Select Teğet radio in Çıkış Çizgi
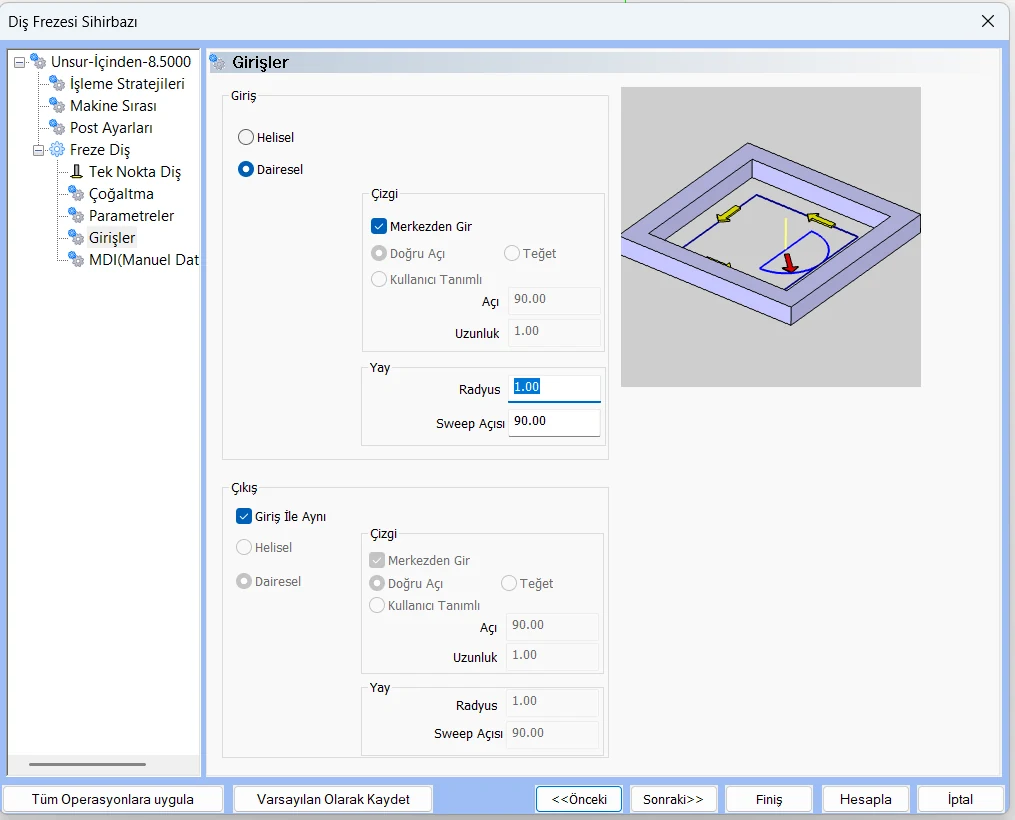 coord(509,584)
